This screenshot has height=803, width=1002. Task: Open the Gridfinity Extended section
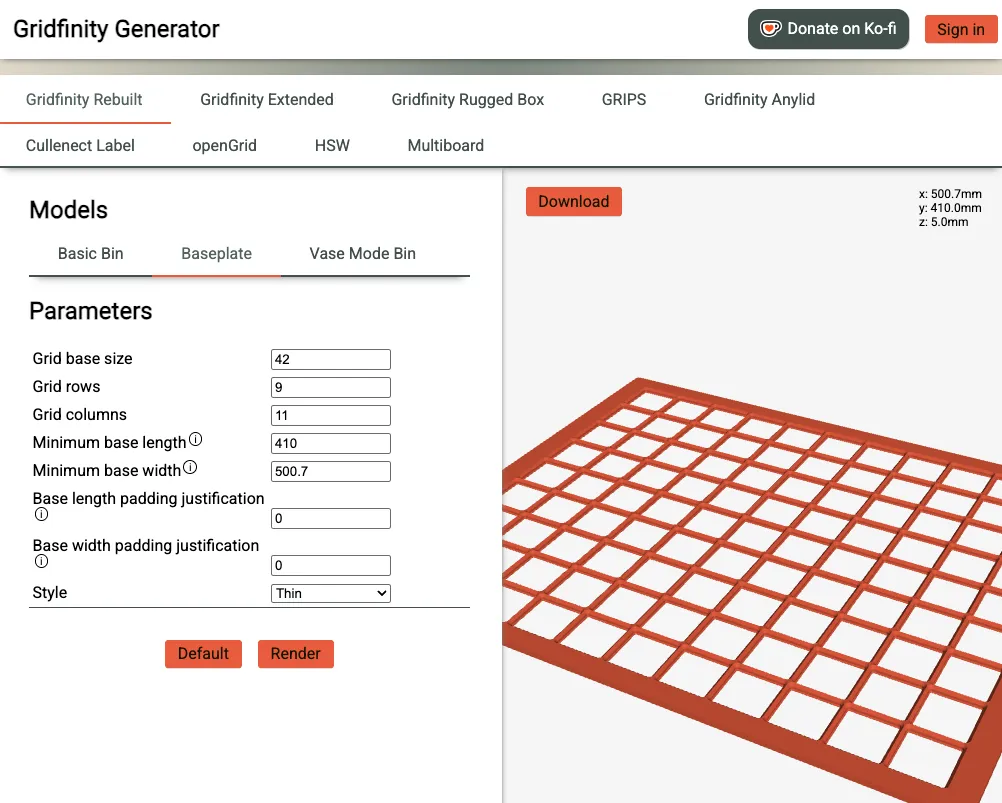click(x=266, y=99)
